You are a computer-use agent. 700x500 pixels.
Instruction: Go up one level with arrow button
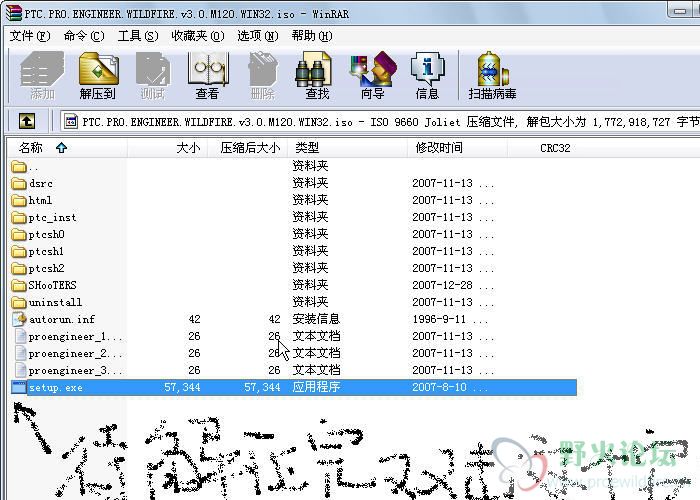pyautogui.click(x=27, y=121)
